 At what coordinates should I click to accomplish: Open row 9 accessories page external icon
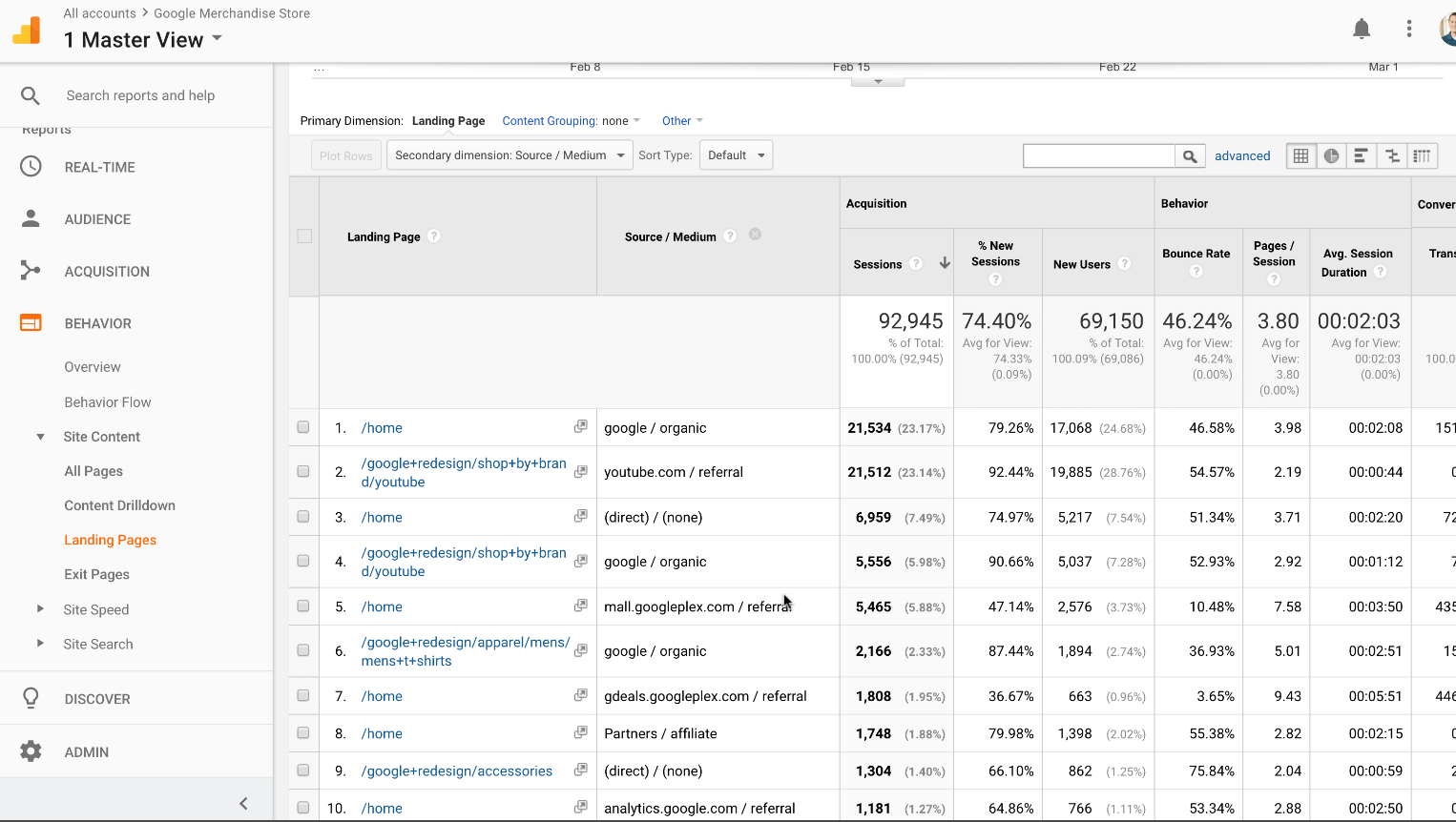click(580, 770)
